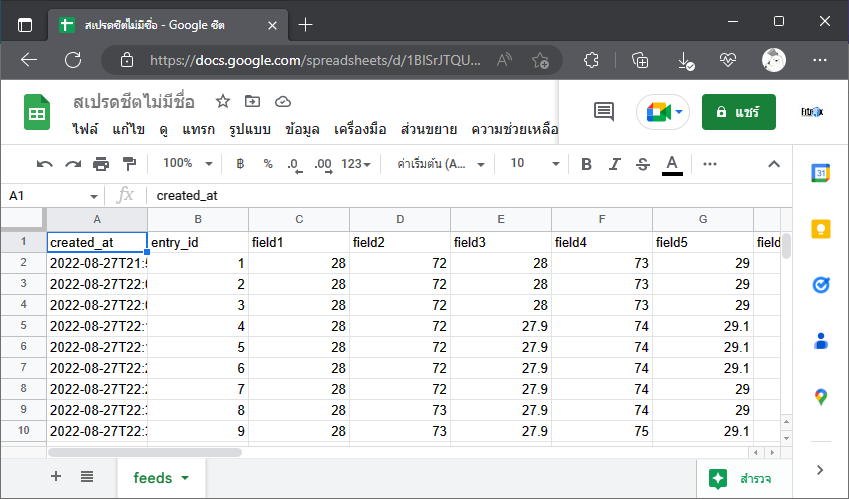Toggle strikethrough formatting
The width and height of the screenshot is (849, 499).
click(x=643, y=164)
